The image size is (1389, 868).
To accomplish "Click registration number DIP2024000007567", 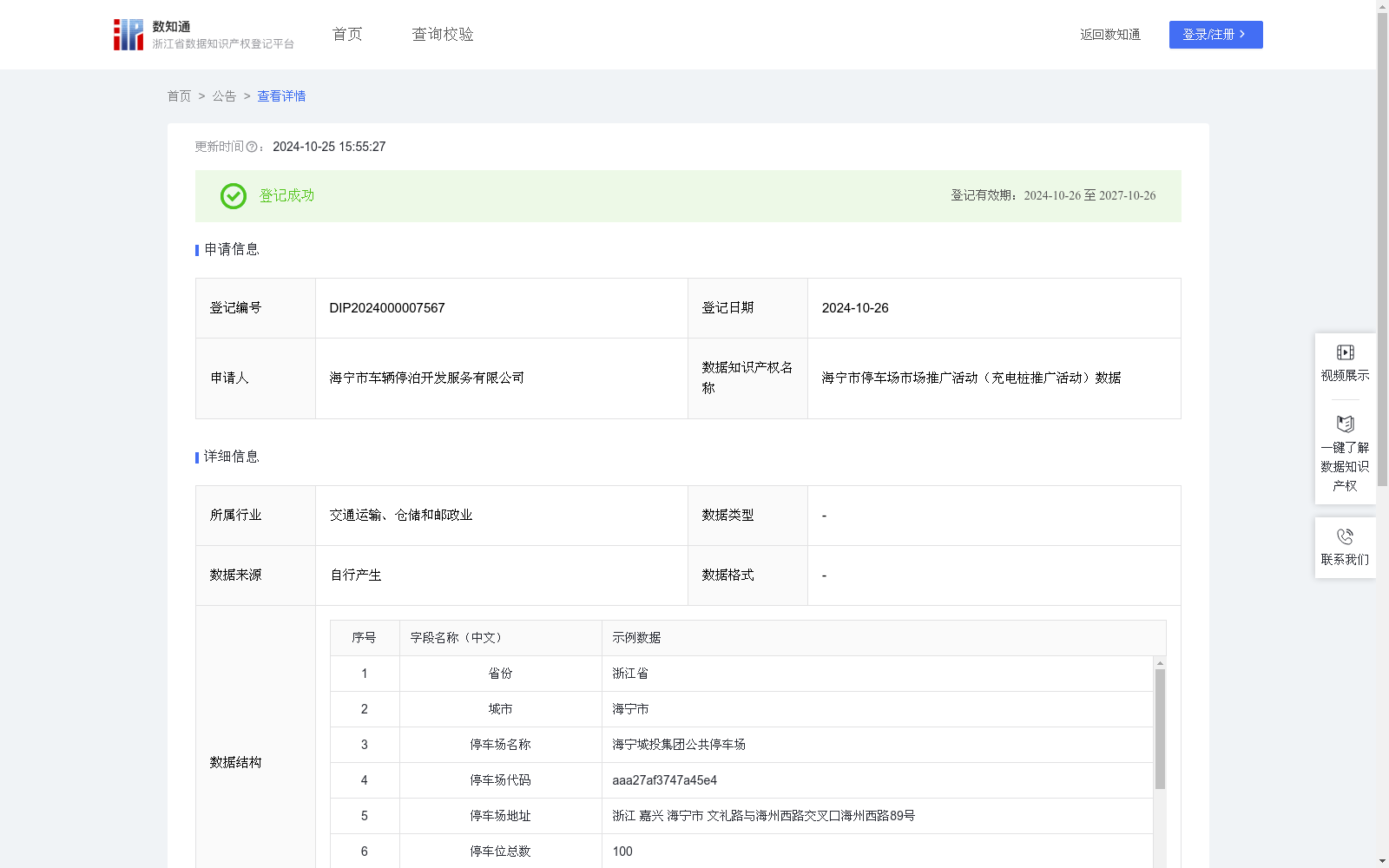I will pos(387,308).
